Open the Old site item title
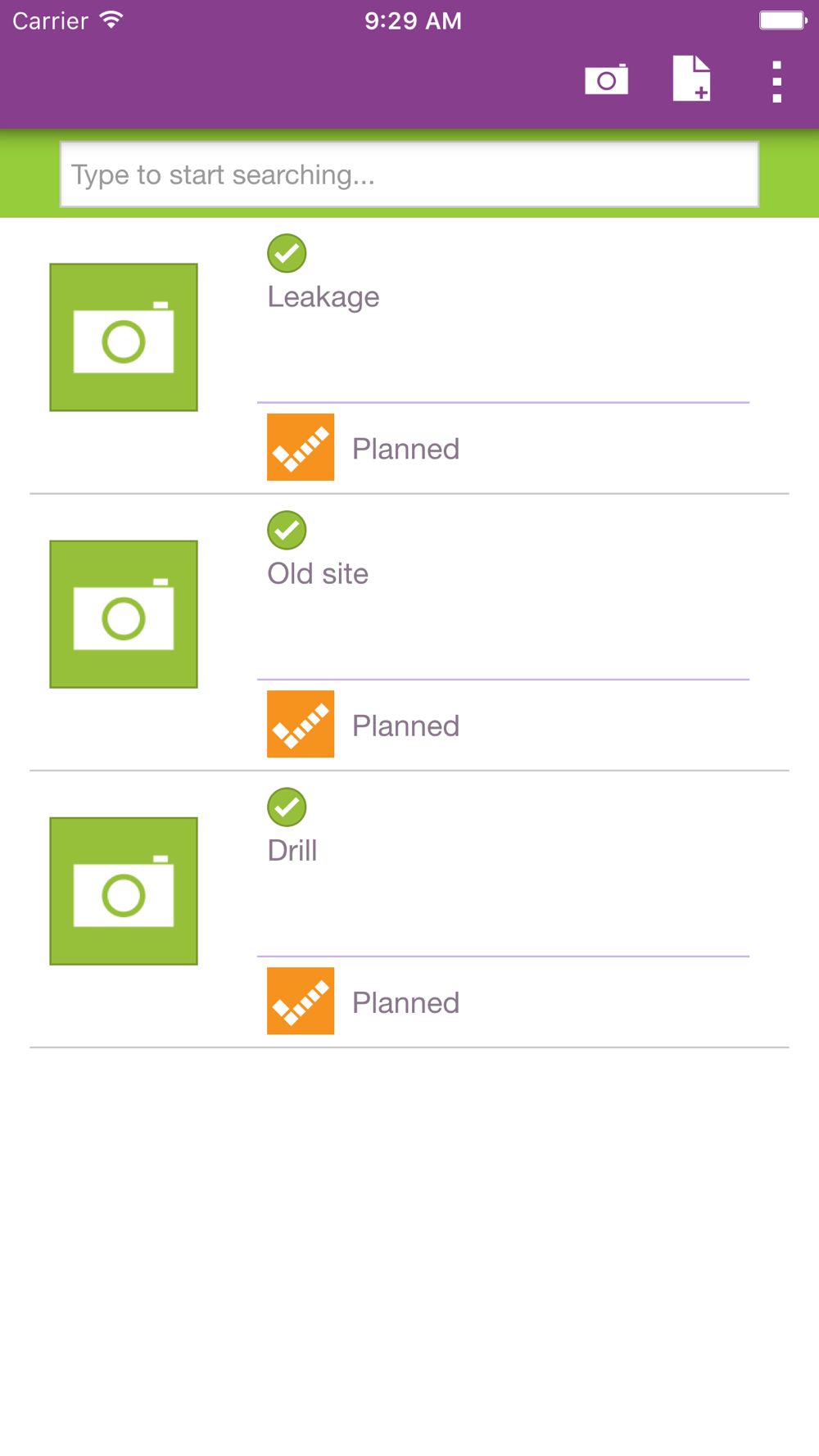 pyautogui.click(x=318, y=573)
